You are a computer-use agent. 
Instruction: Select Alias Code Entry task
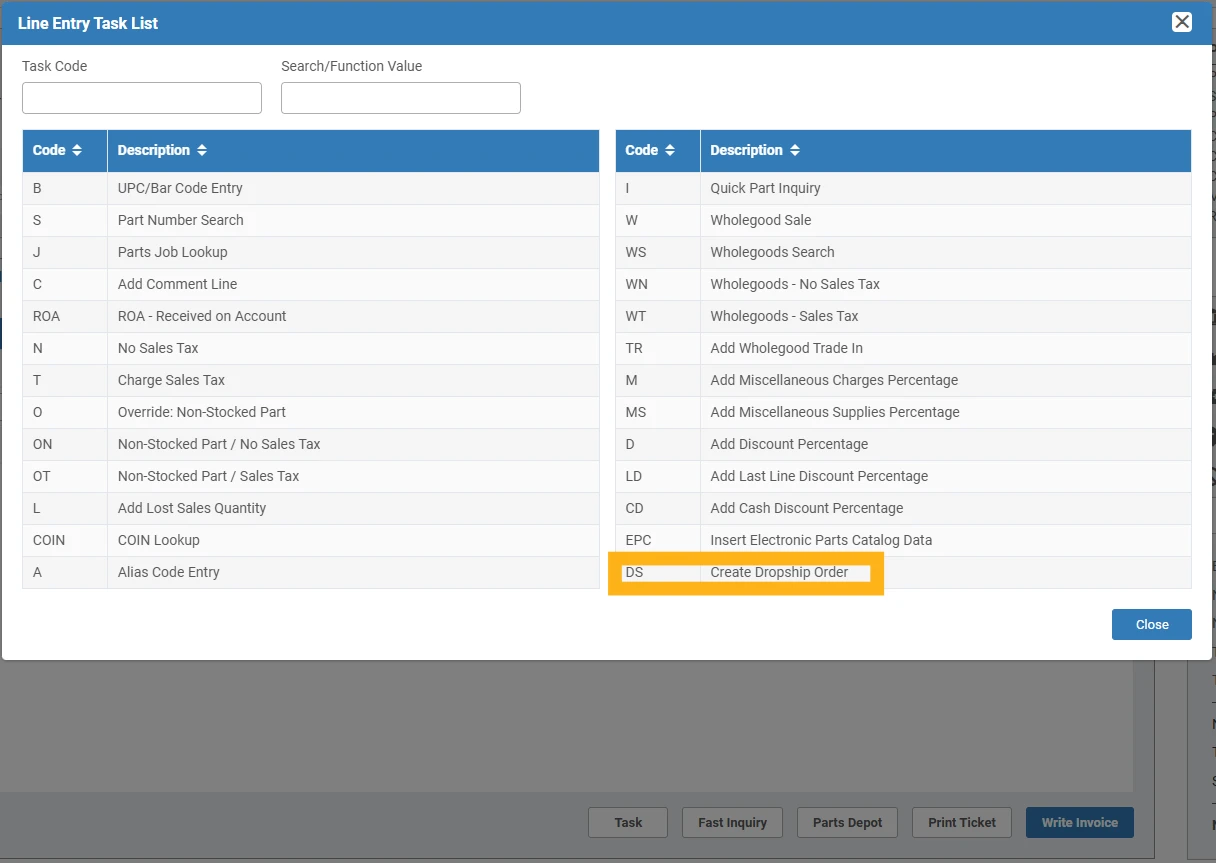[311, 572]
